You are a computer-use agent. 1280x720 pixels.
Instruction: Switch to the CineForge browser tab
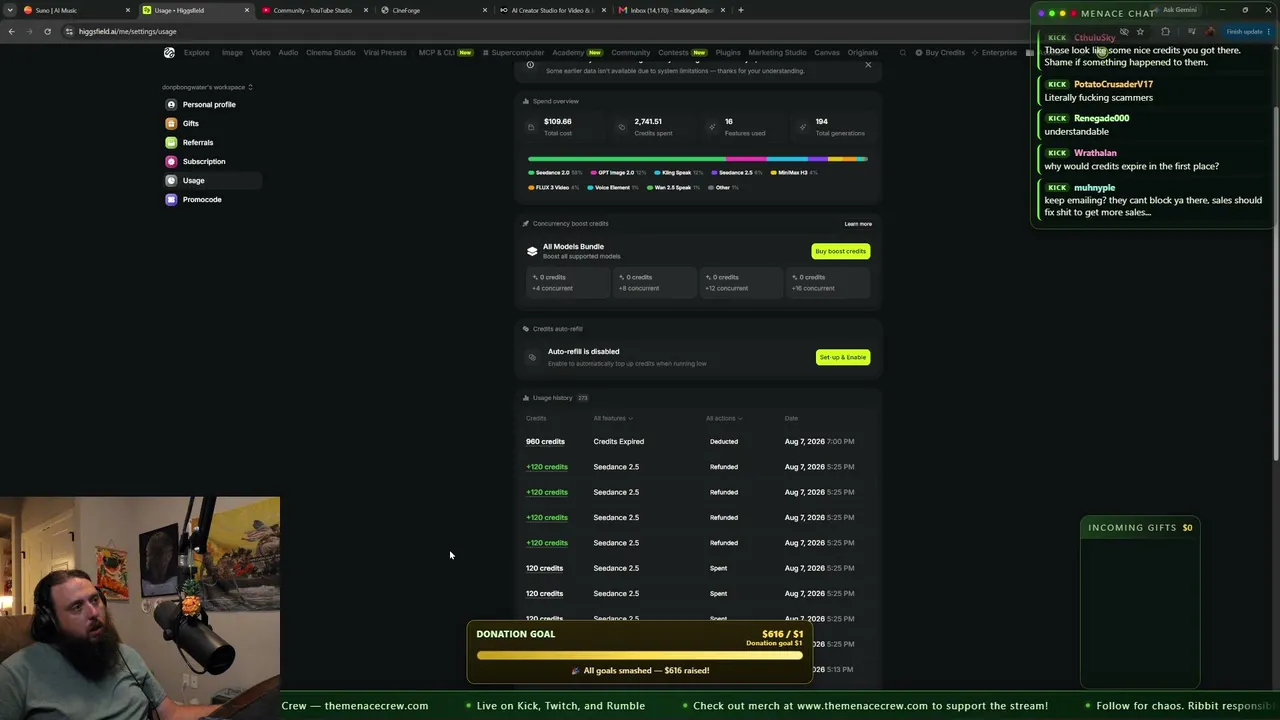(432, 10)
